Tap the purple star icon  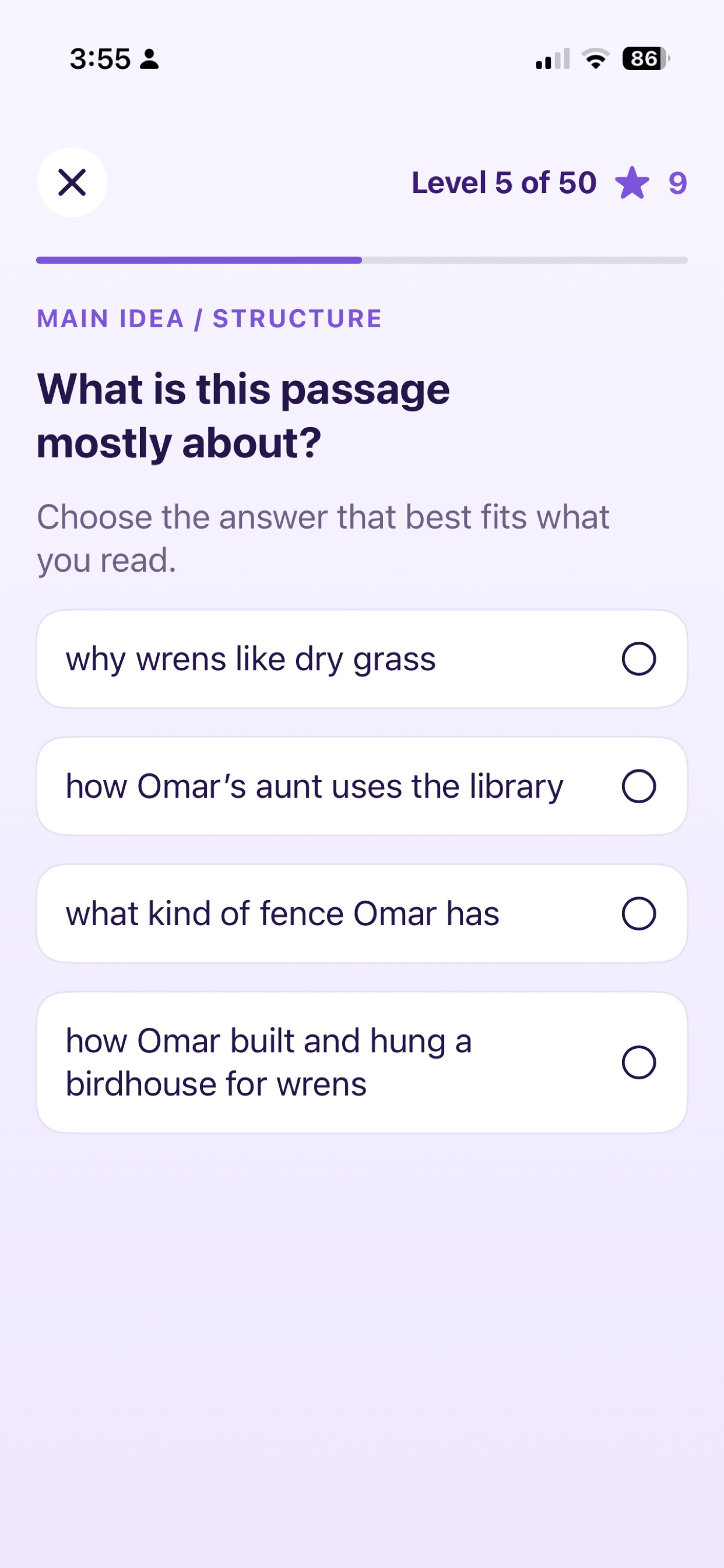click(632, 183)
